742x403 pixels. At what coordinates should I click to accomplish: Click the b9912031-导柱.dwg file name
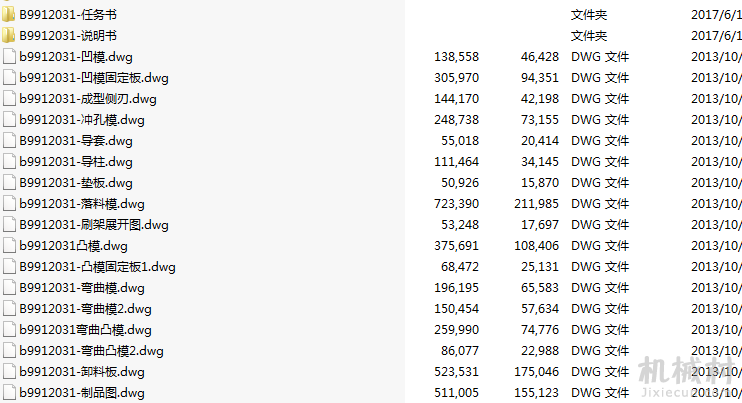pos(76,162)
